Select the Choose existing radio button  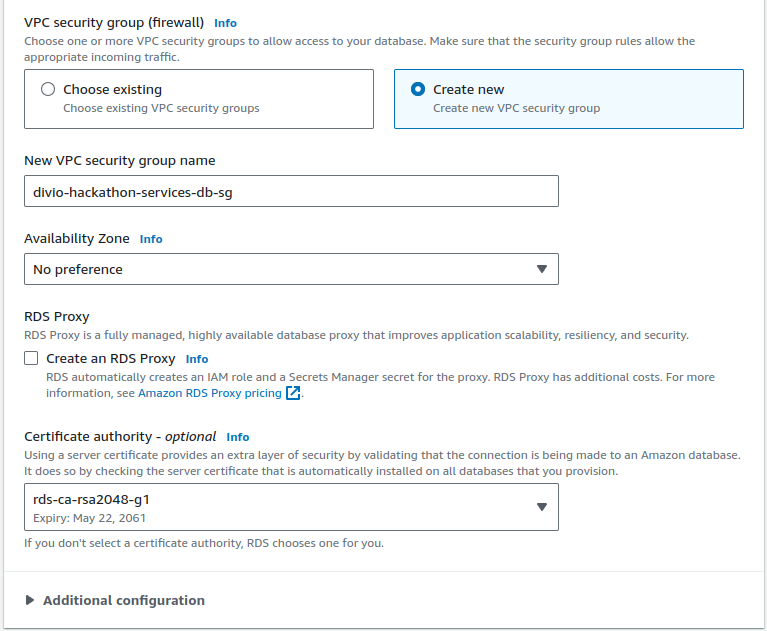click(47, 89)
